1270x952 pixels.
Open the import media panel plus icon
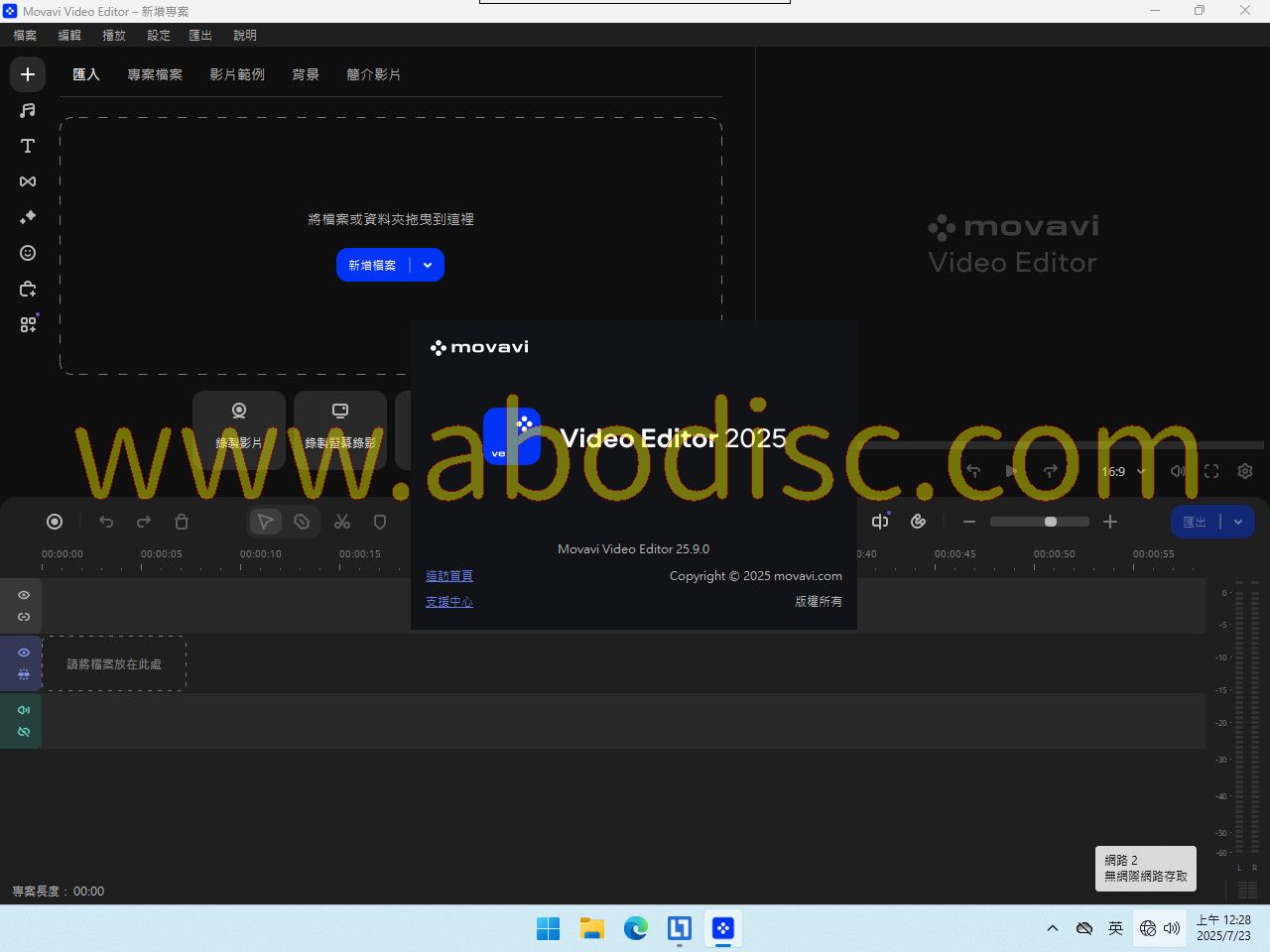(28, 74)
